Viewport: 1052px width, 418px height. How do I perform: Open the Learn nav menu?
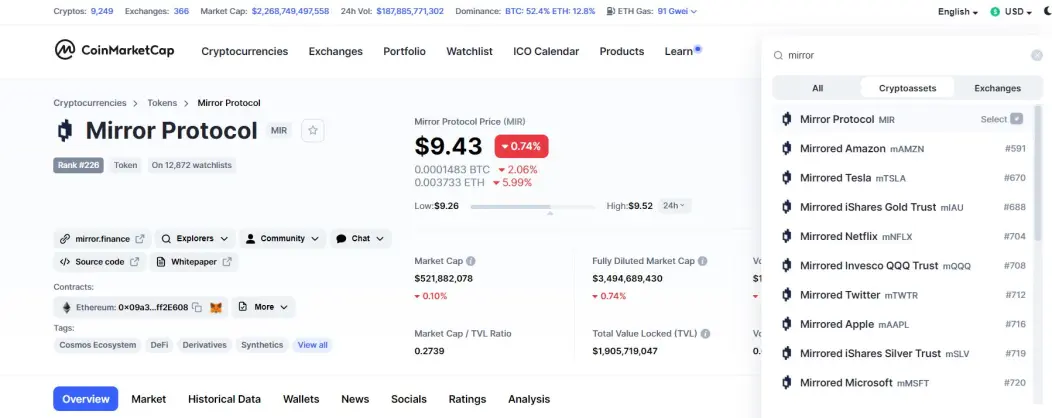pos(678,51)
